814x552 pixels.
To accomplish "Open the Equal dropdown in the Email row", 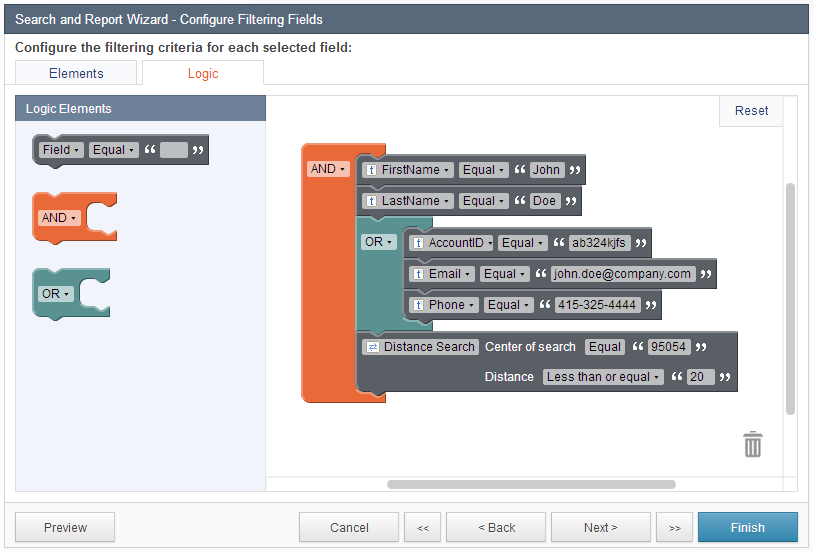I will [x=503, y=274].
